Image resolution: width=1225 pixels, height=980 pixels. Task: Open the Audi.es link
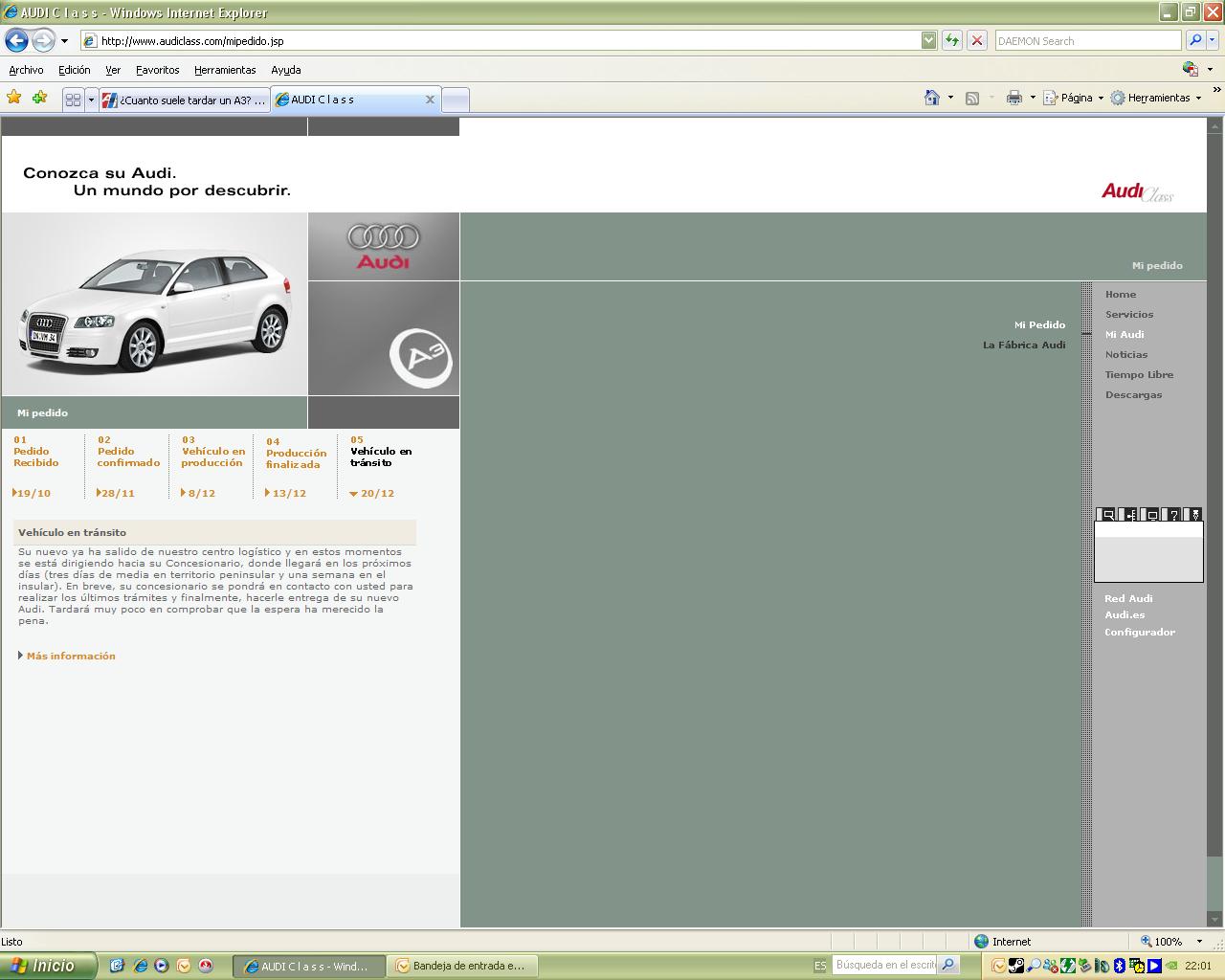(x=1125, y=614)
